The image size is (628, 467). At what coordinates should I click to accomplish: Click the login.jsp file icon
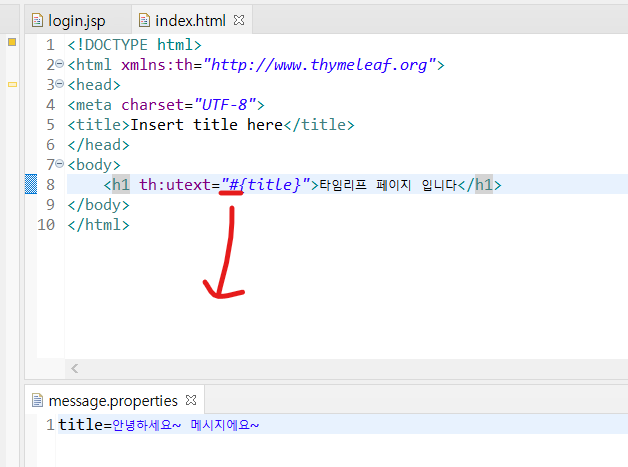pyautogui.click(x=37, y=20)
